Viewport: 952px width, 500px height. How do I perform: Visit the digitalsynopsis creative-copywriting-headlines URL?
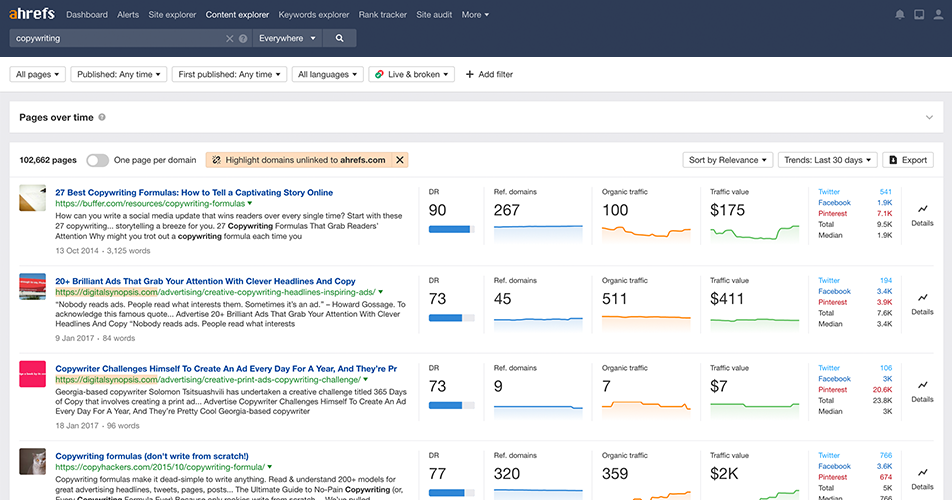216,292
